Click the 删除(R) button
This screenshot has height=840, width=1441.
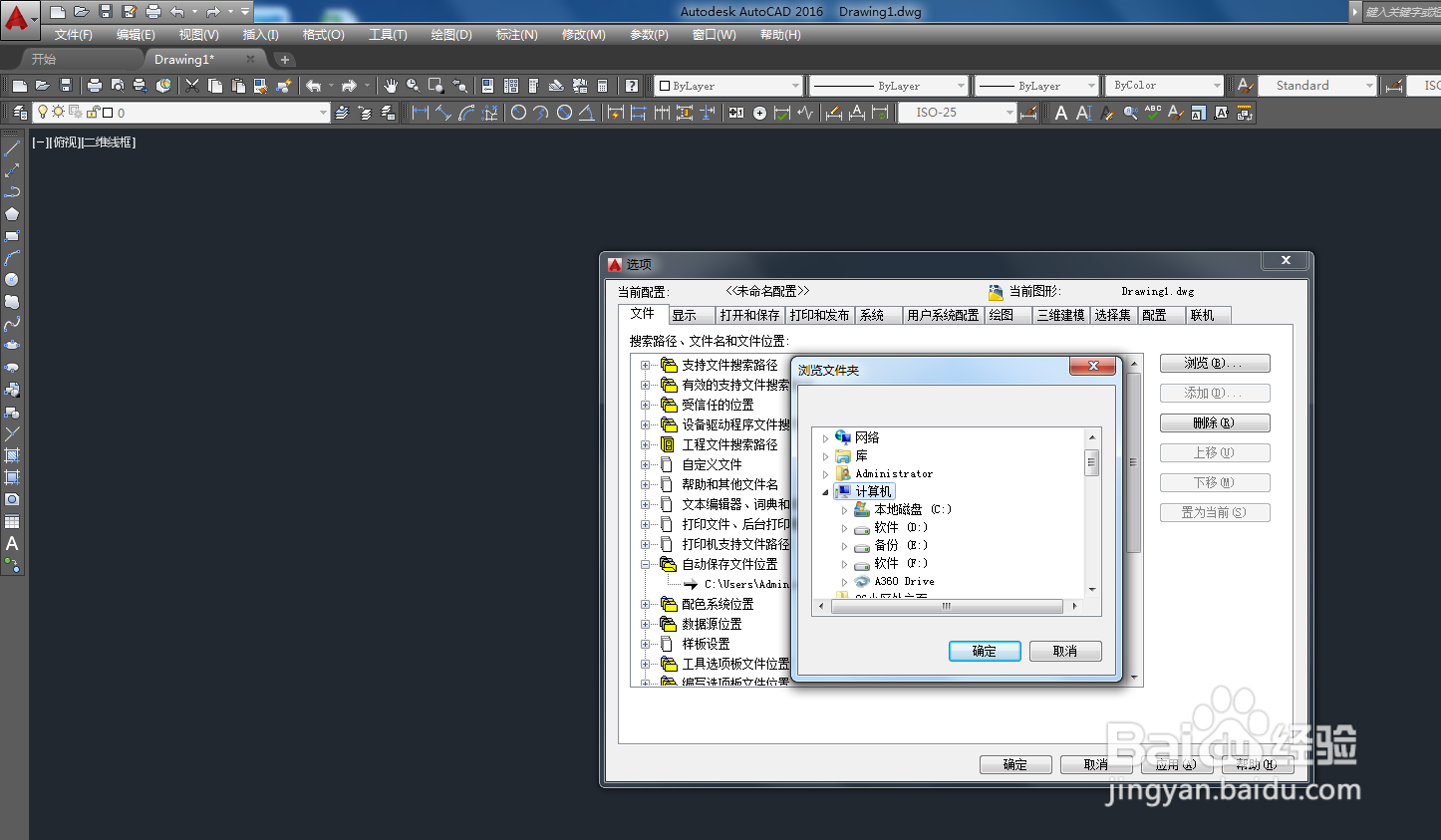1215,422
